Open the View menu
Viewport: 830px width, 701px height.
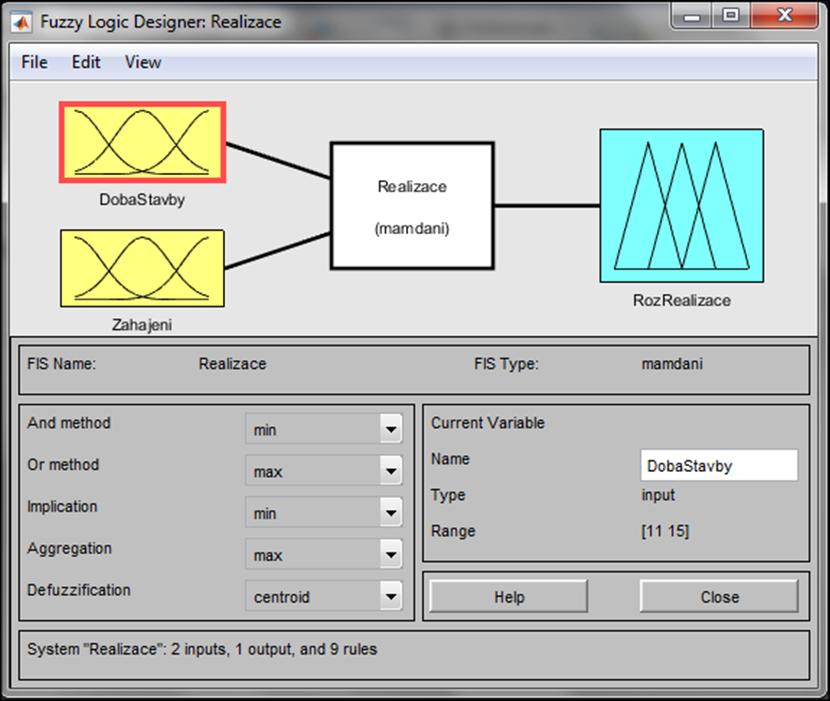tap(143, 62)
